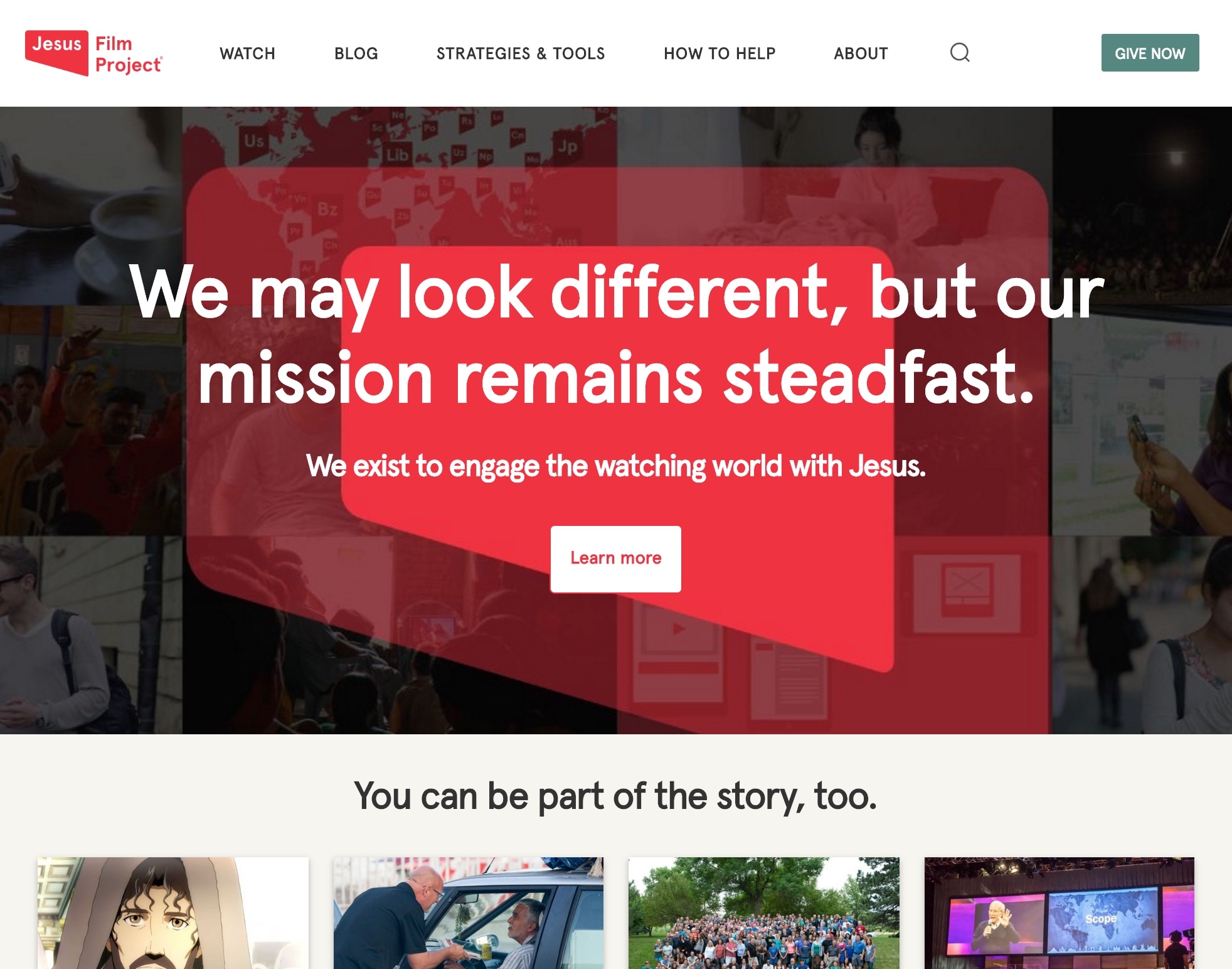Open the large outdoor group photo thumbnail

(x=763, y=913)
